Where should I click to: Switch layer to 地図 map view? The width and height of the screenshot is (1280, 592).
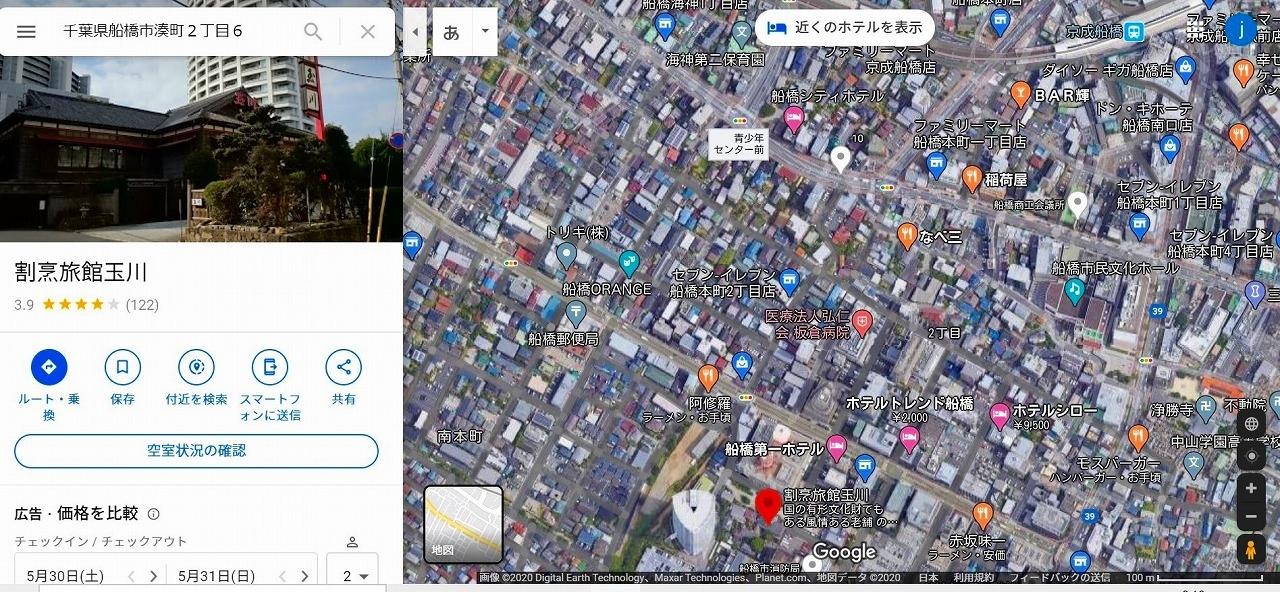point(463,524)
